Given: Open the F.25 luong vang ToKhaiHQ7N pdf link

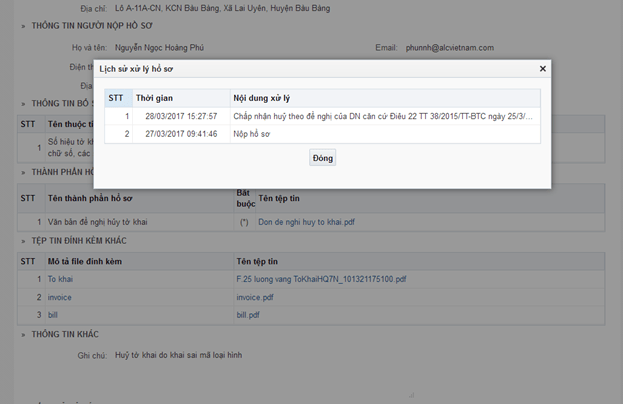Looking at the screenshot, I should 321,279.
